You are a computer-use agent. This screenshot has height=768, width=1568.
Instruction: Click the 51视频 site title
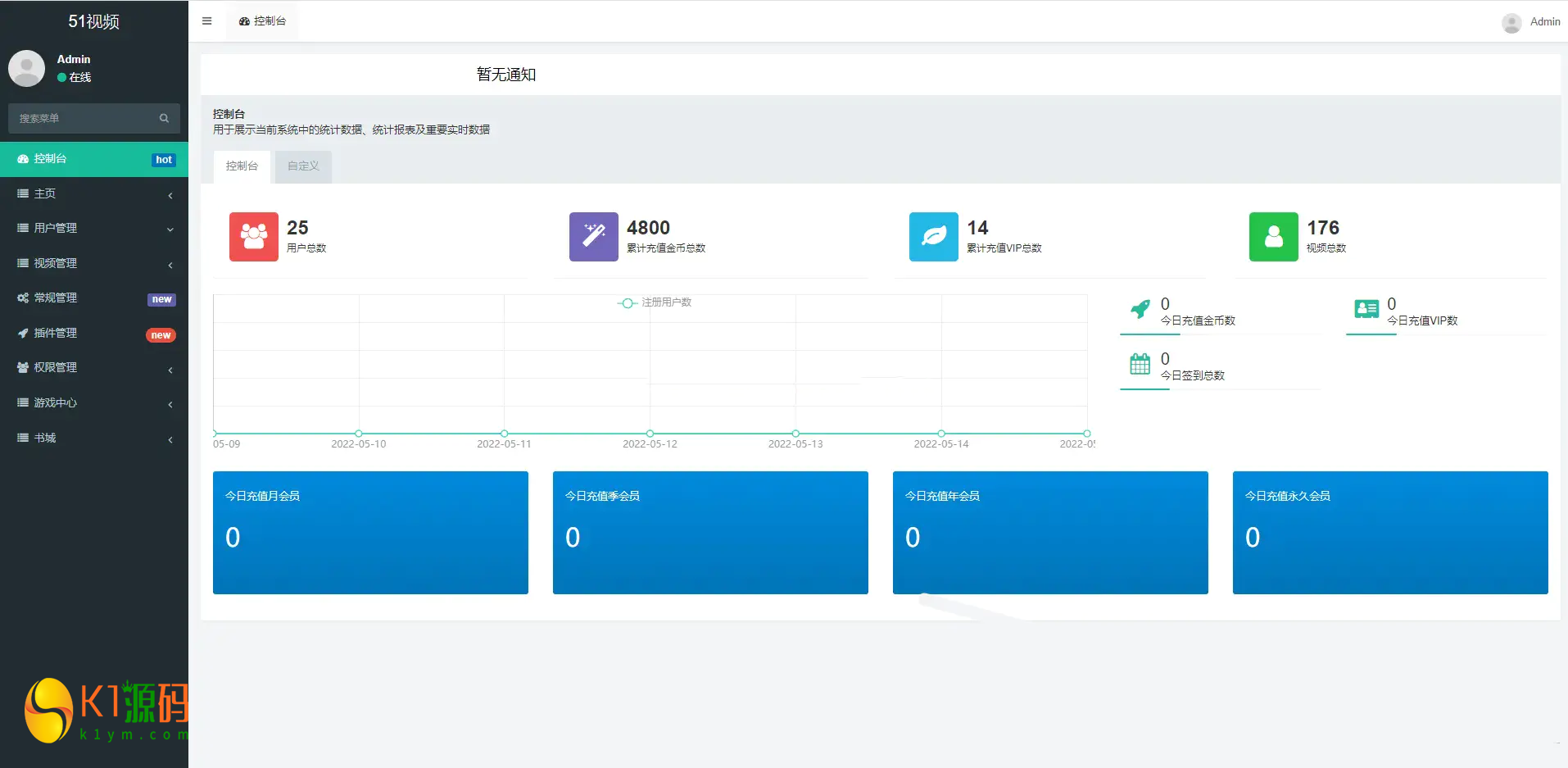pos(94,21)
